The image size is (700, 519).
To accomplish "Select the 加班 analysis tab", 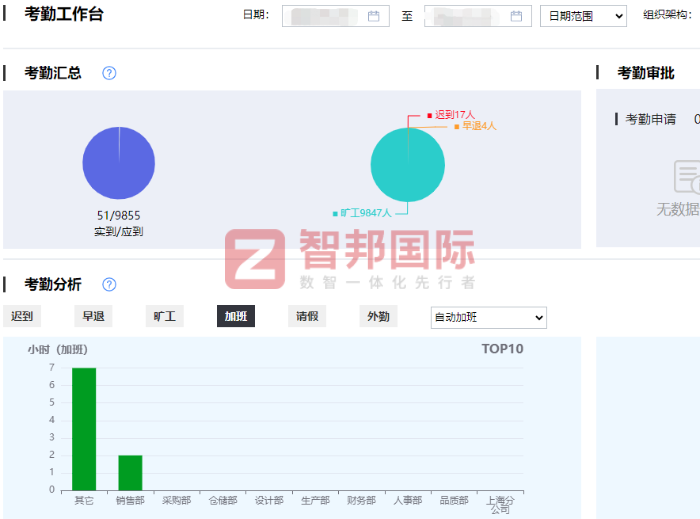I will tap(236, 317).
